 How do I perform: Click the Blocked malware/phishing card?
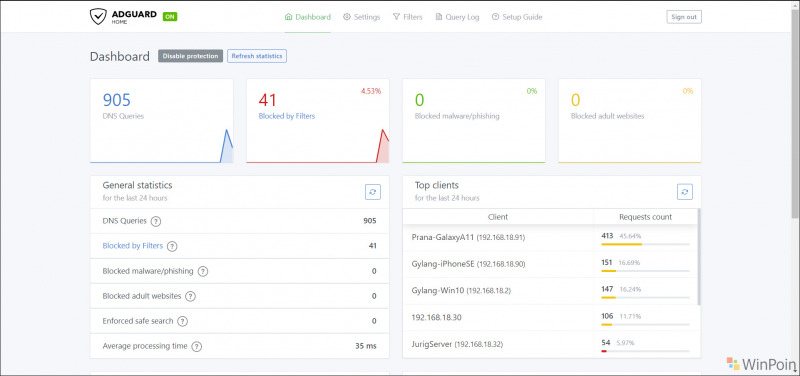tap(473, 121)
